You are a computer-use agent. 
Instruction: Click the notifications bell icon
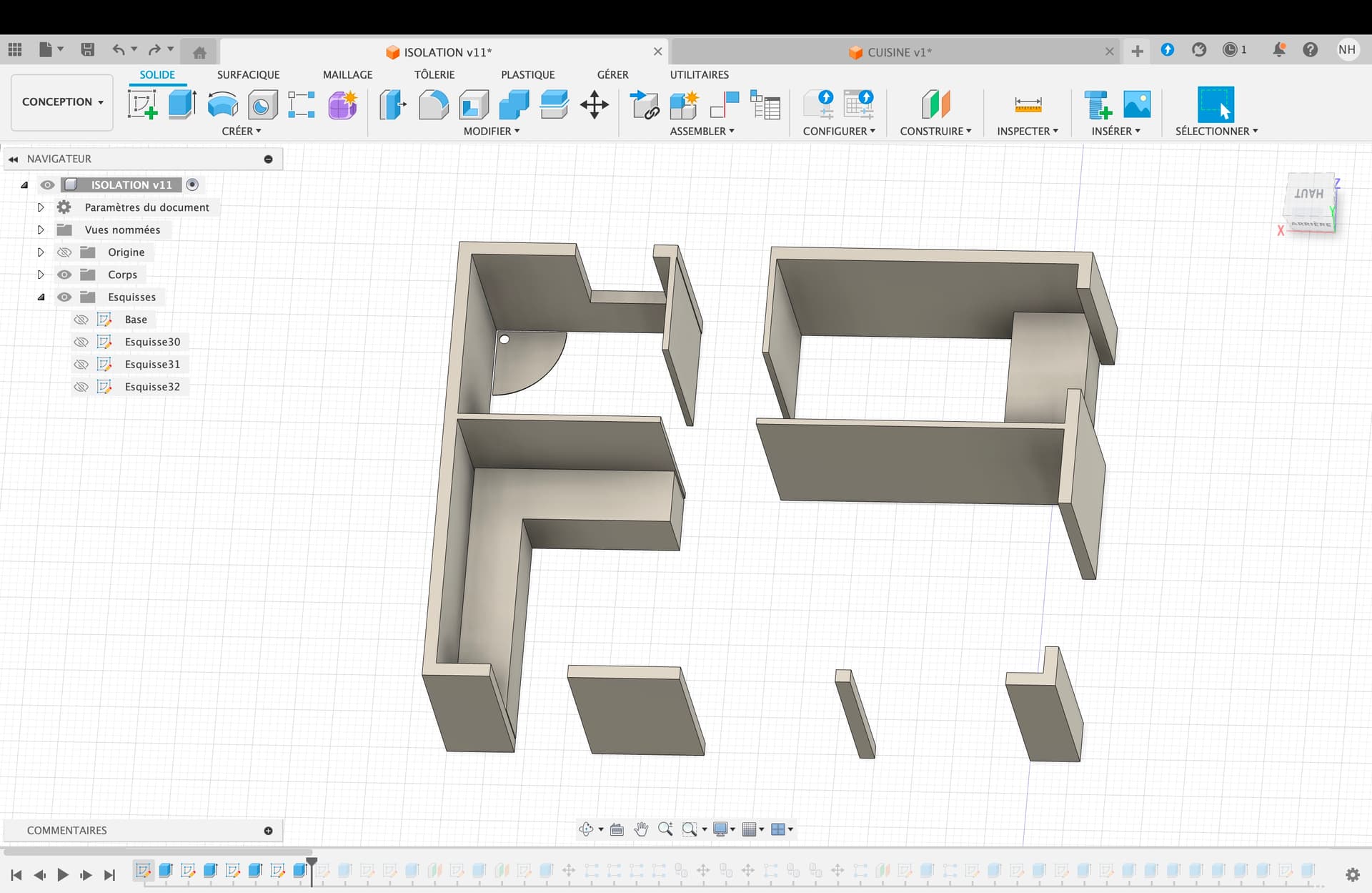(1278, 49)
